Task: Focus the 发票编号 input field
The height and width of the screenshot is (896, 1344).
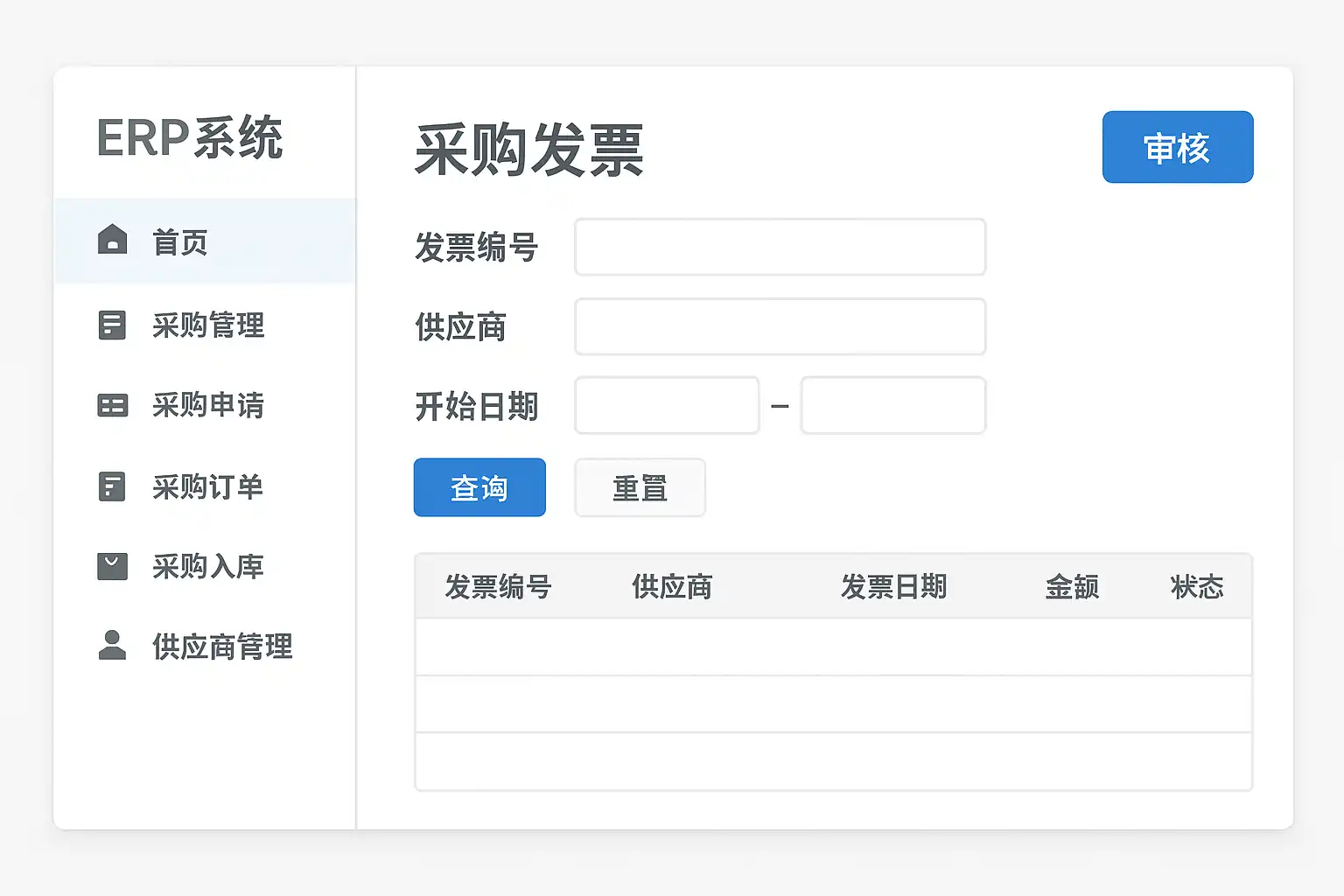Action: click(x=780, y=247)
